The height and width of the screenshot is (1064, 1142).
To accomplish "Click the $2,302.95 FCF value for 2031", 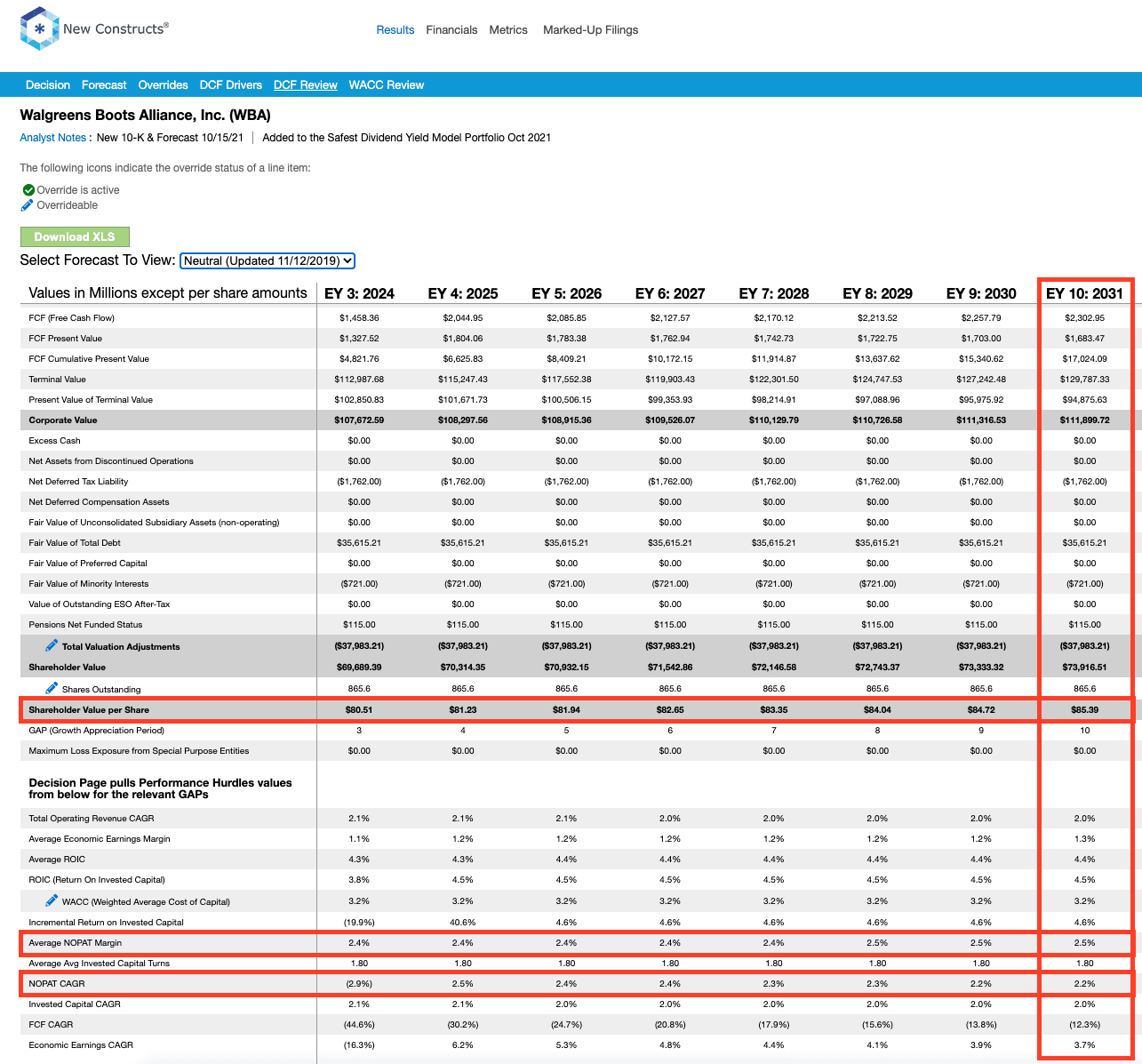I will (1085, 318).
